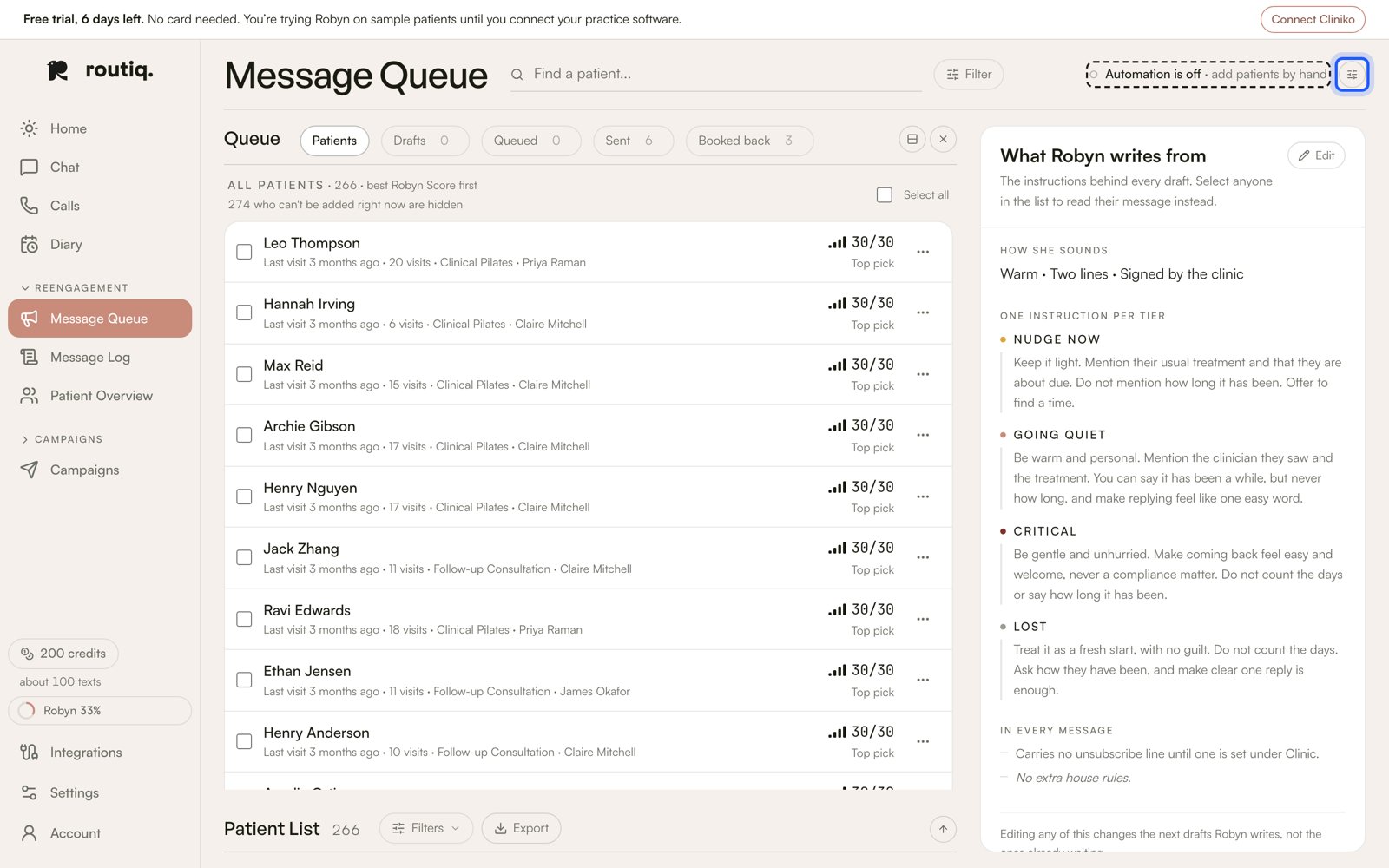Click the routiq logo

[x=101, y=70]
